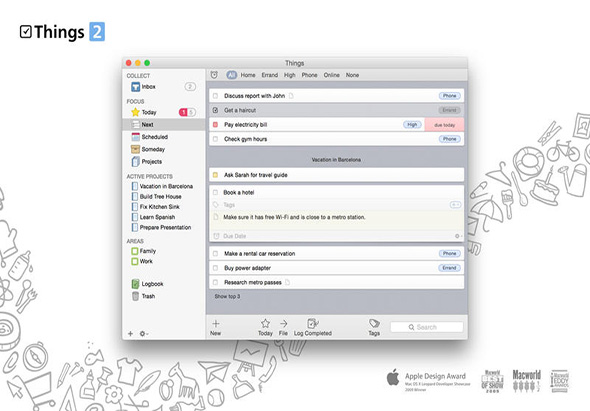Click the New to-do plus toolbar icon
This screenshot has height=411, width=590.
216,324
